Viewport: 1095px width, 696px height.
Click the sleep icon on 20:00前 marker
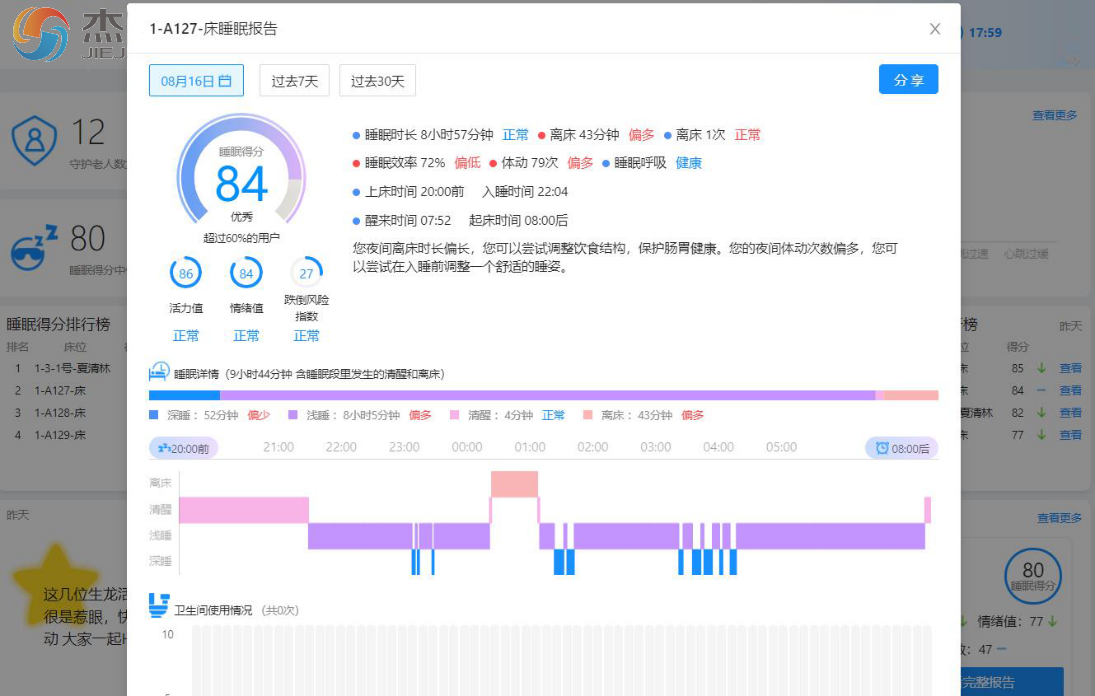163,448
